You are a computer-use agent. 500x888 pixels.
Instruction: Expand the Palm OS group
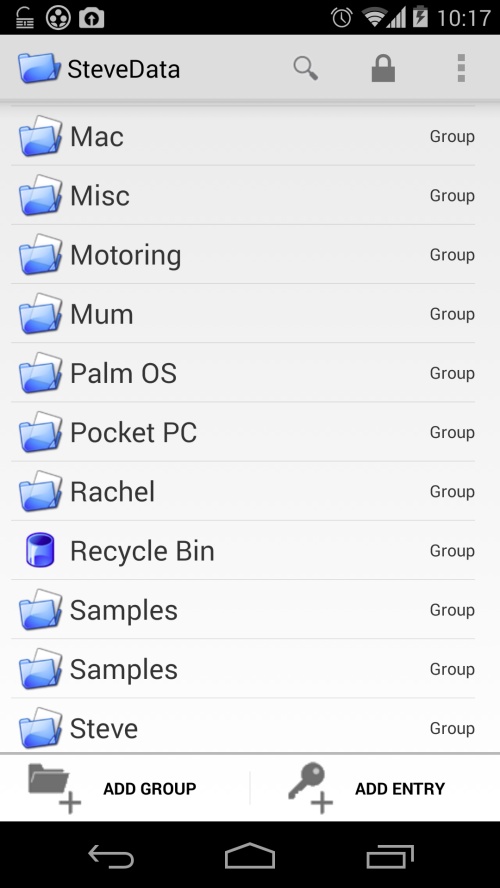[x=243, y=373]
